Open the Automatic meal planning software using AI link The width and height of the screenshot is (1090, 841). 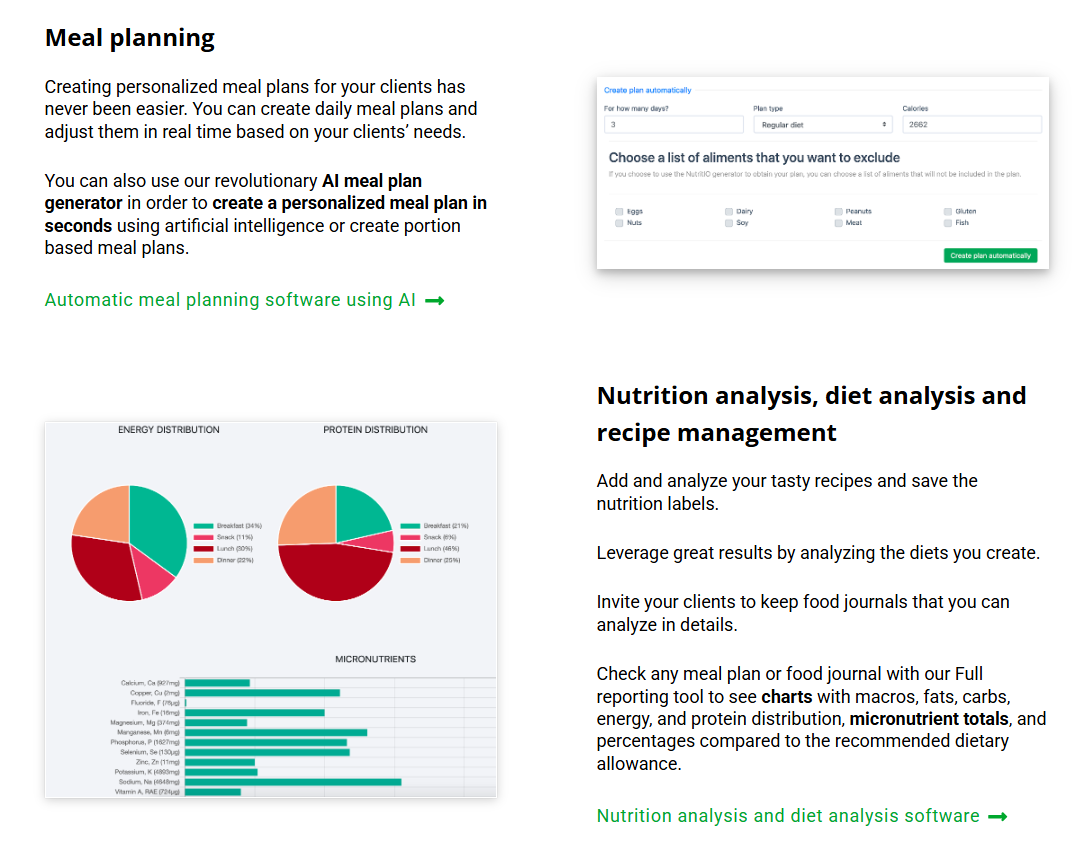[230, 300]
